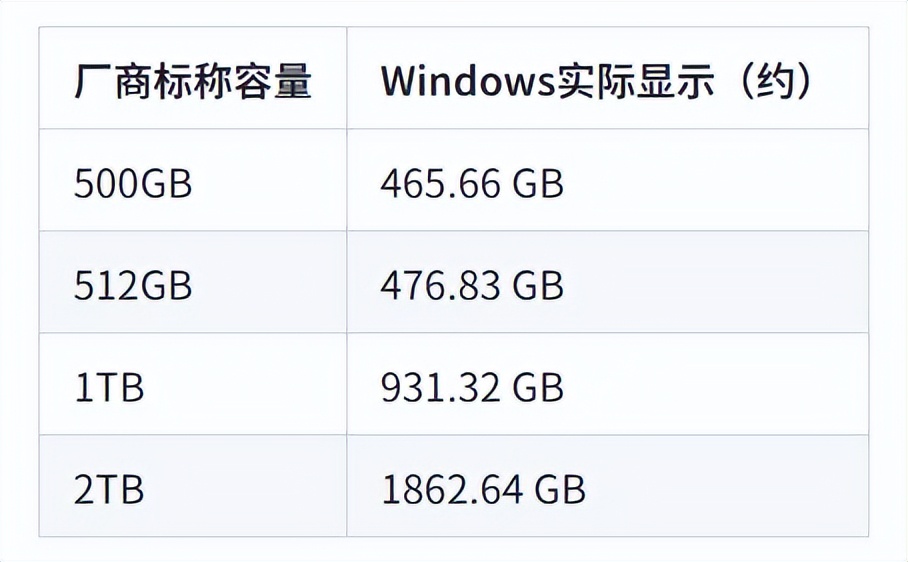Click the number 1862.64 in the last row
Screen dimensions: 908x562
click(455, 490)
